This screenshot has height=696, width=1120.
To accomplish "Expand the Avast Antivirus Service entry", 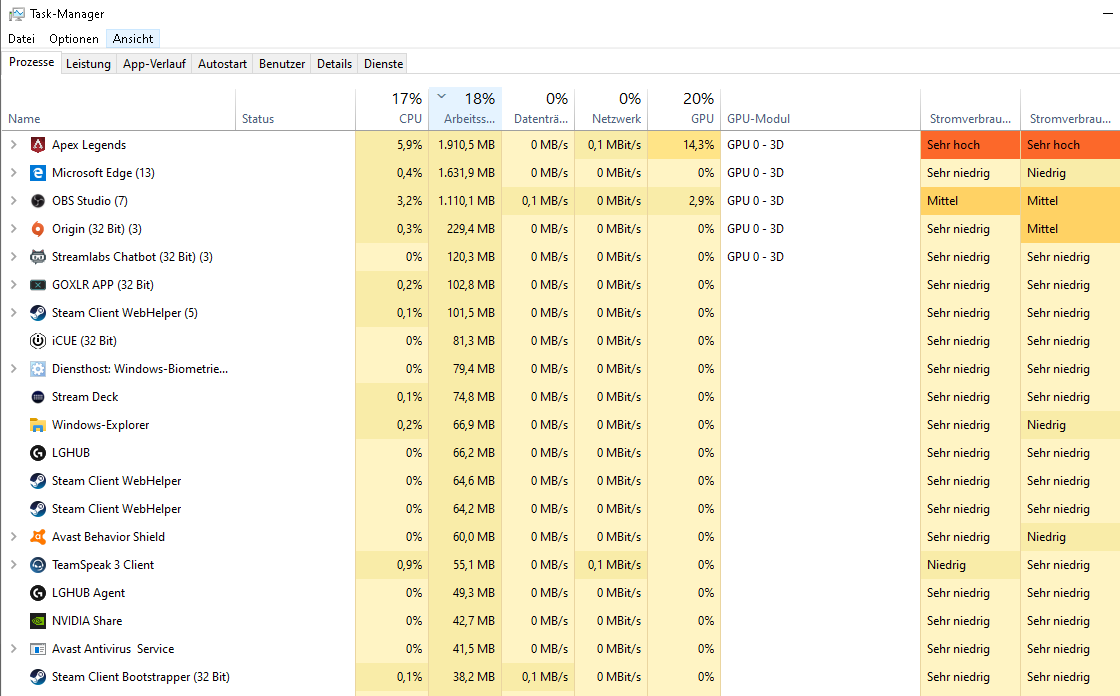I will point(14,649).
